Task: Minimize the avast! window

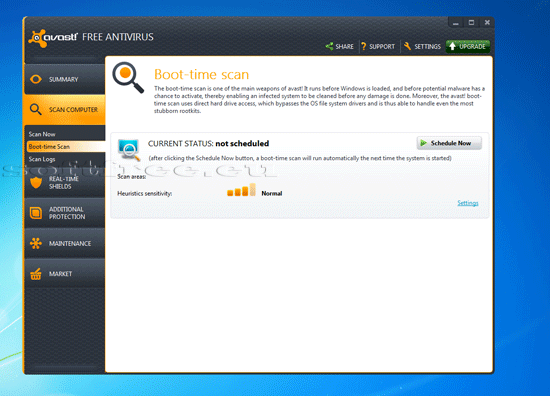Action: [456, 23]
